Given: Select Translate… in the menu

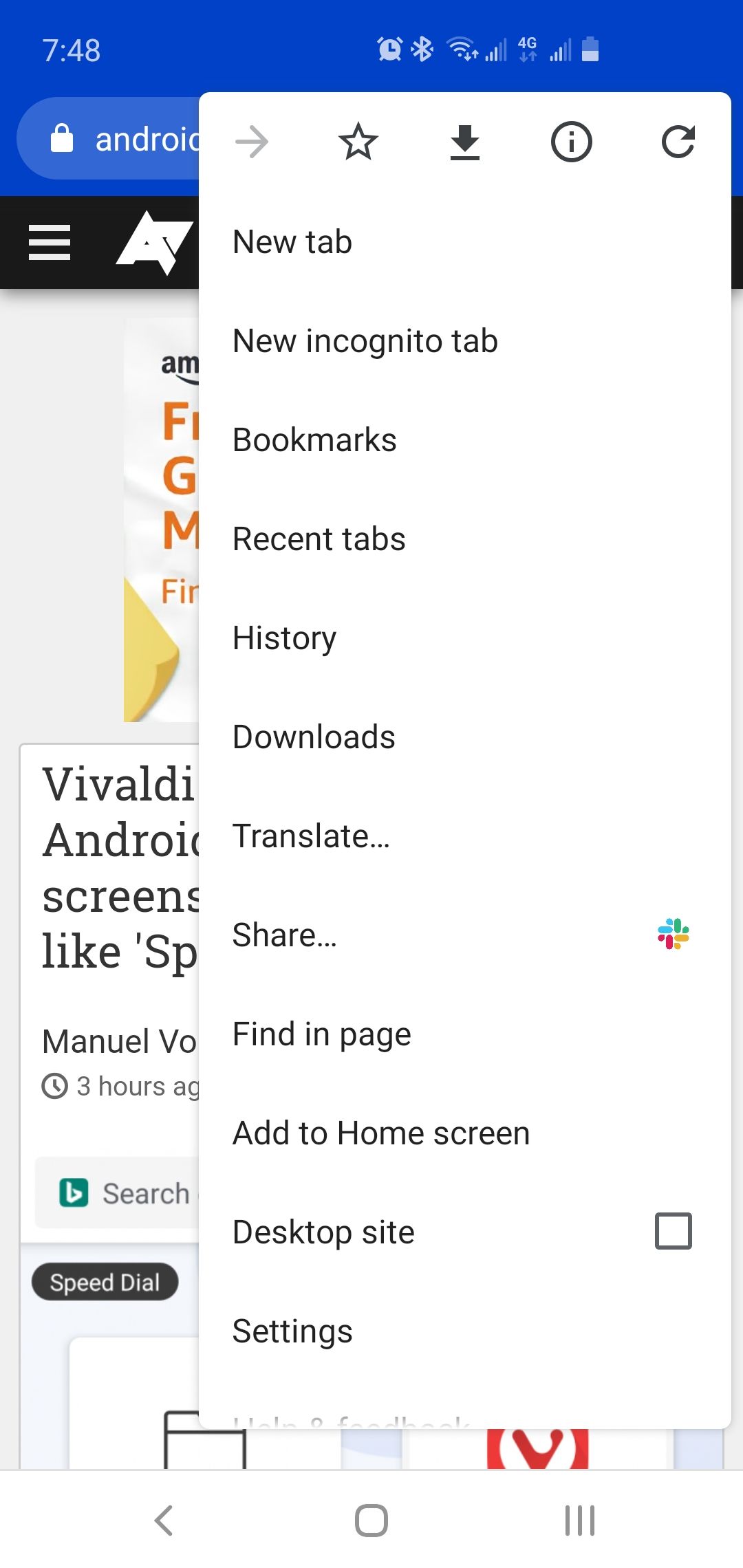Looking at the screenshot, I should [x=311, y=836].
